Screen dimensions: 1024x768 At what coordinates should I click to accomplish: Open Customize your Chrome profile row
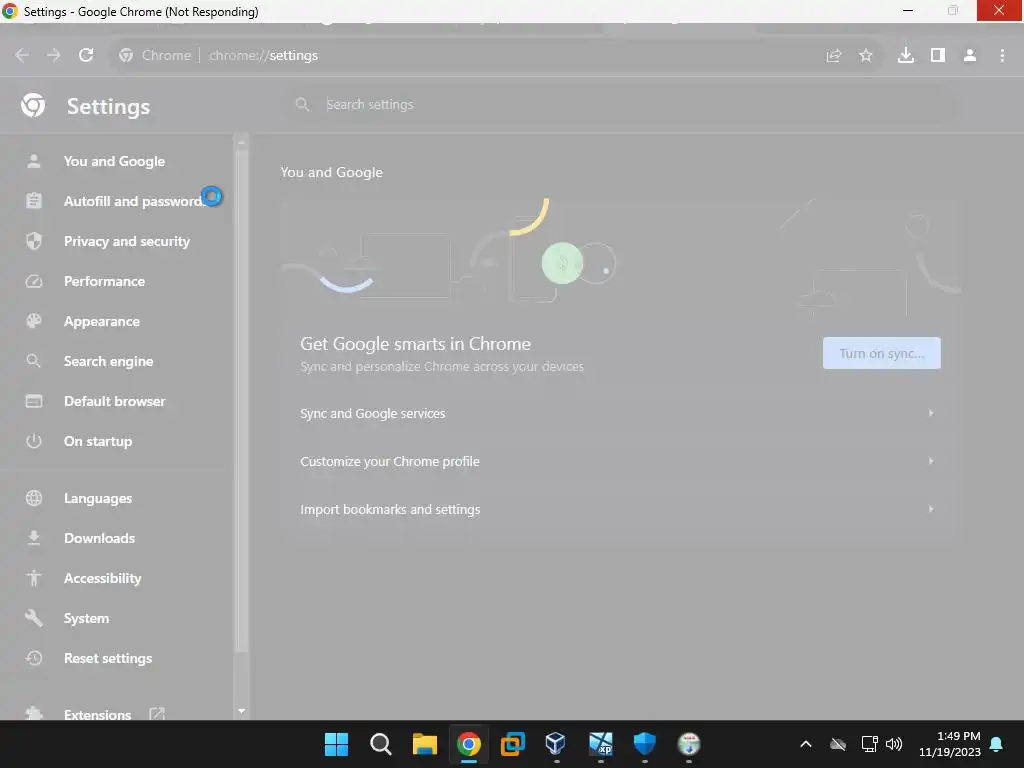(x=620, y=461)
